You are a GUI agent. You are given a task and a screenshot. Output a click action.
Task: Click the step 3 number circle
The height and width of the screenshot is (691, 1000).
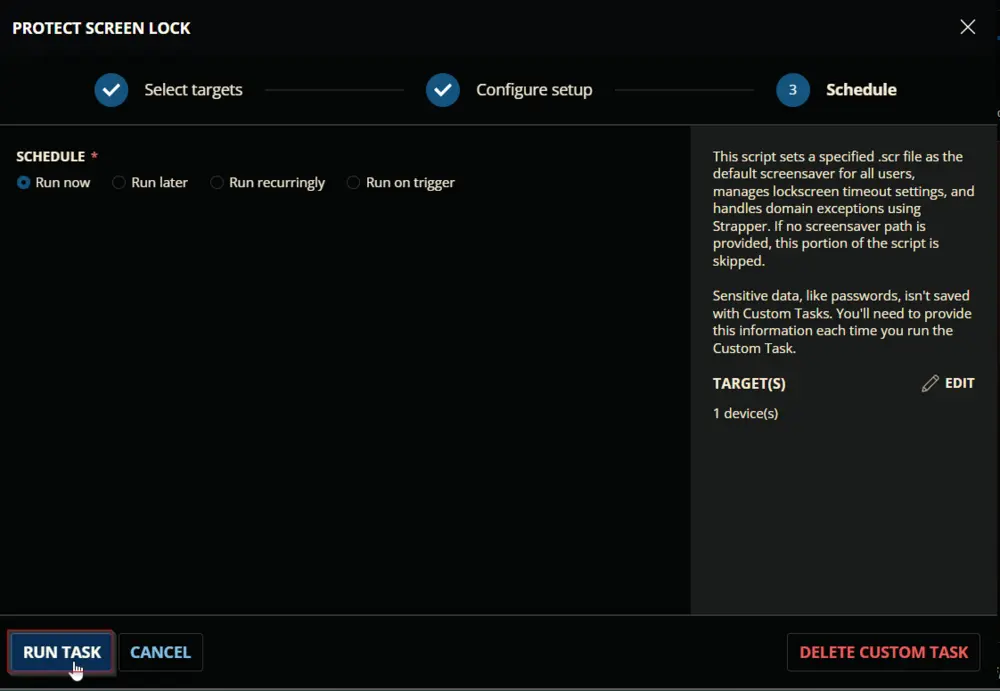click(x=793, y=90)
